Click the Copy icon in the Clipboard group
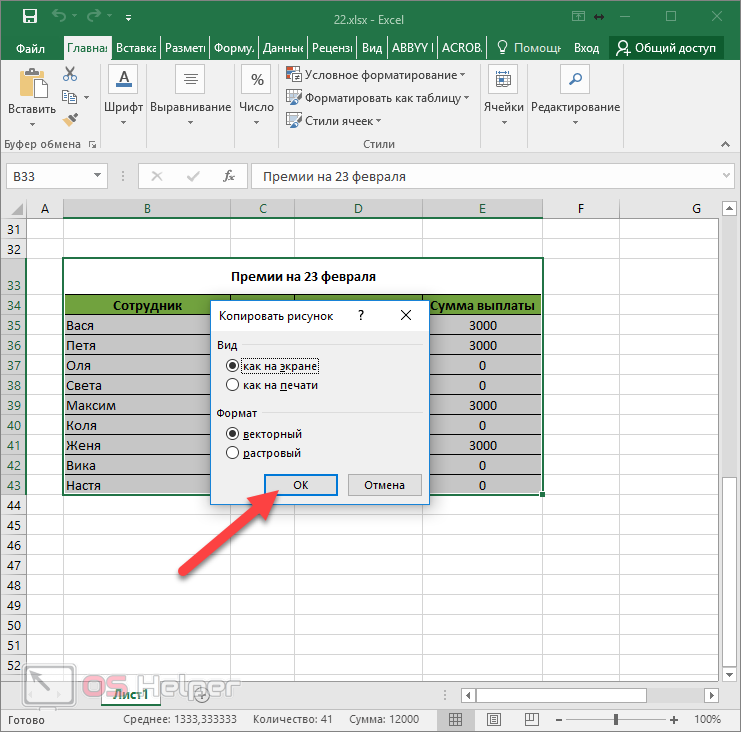This screenshot has width=741, height=732. click(x=69, y=97)
